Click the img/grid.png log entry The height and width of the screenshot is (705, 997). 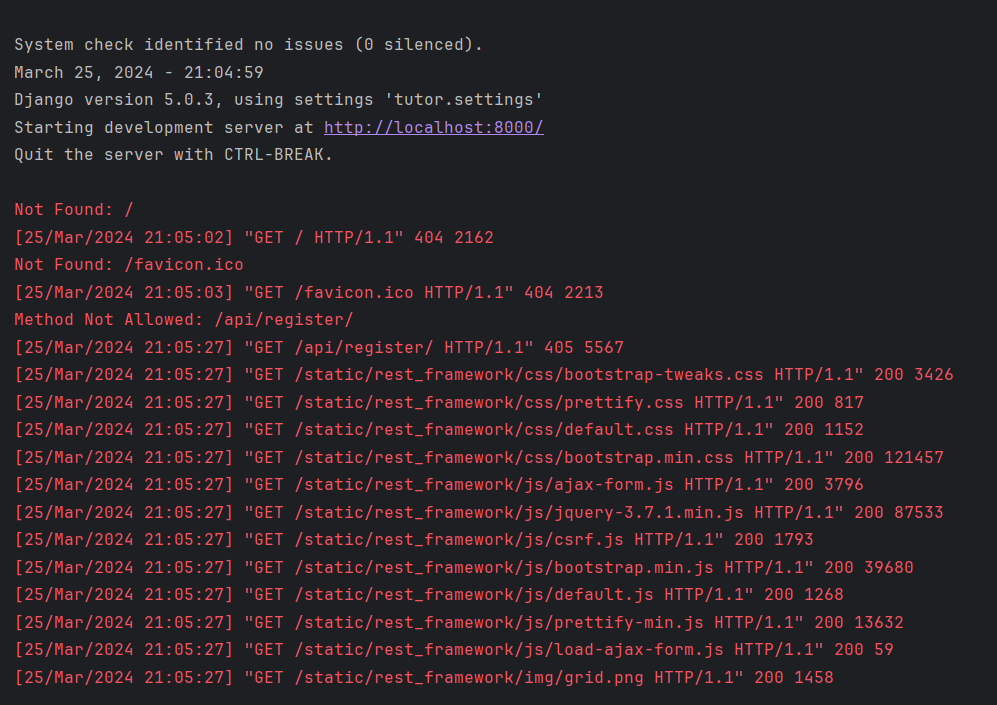click(x=424, y=678)
